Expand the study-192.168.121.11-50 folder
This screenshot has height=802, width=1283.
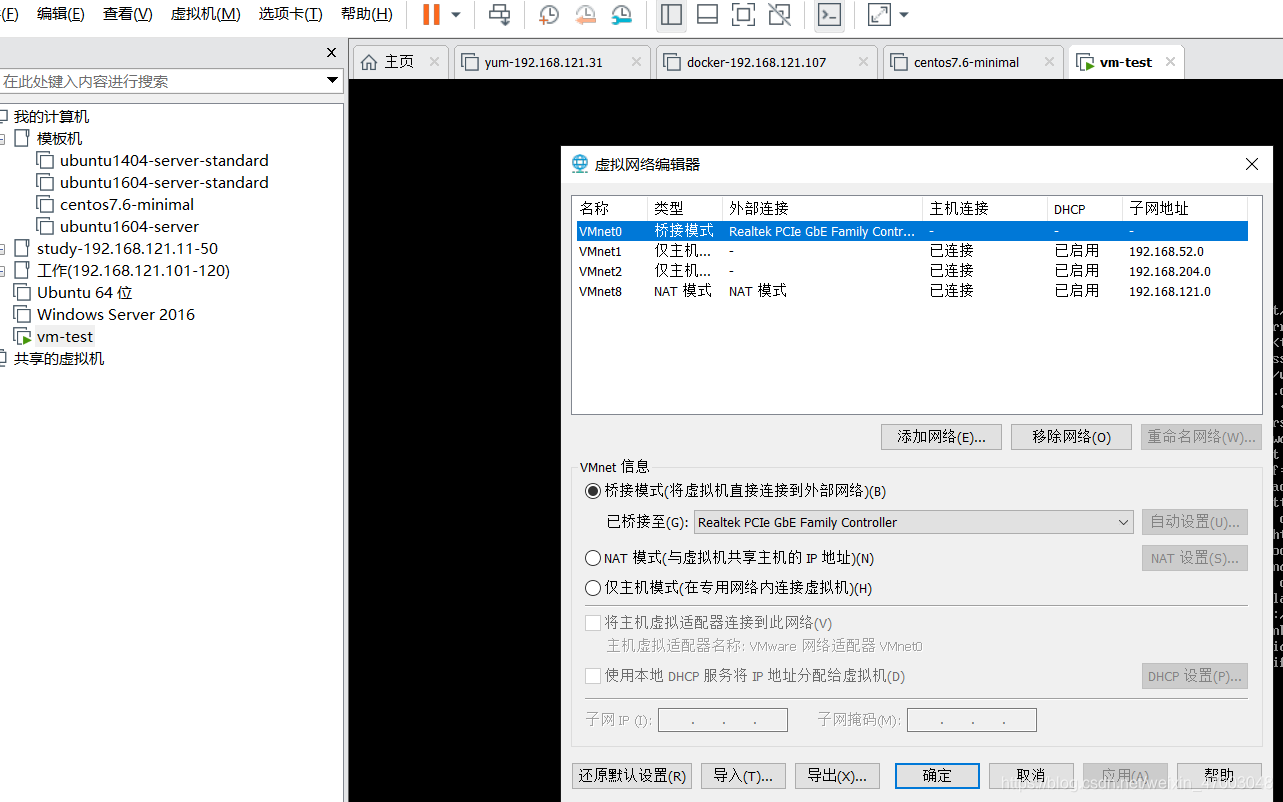point(3,249)
